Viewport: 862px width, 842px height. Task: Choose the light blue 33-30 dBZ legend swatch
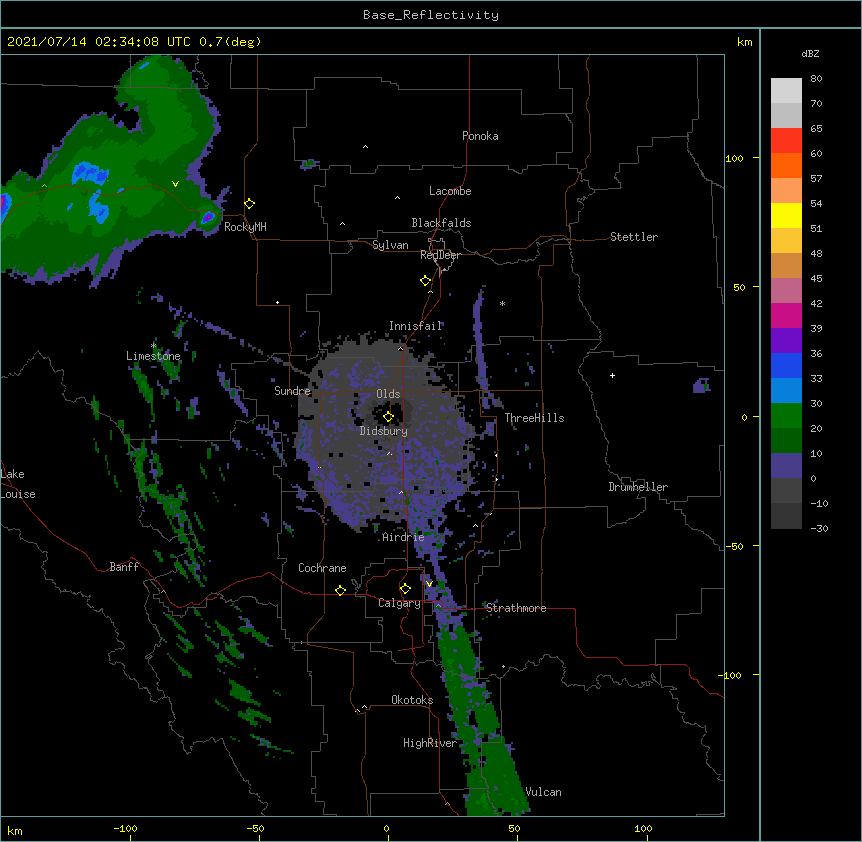[786, 391]
